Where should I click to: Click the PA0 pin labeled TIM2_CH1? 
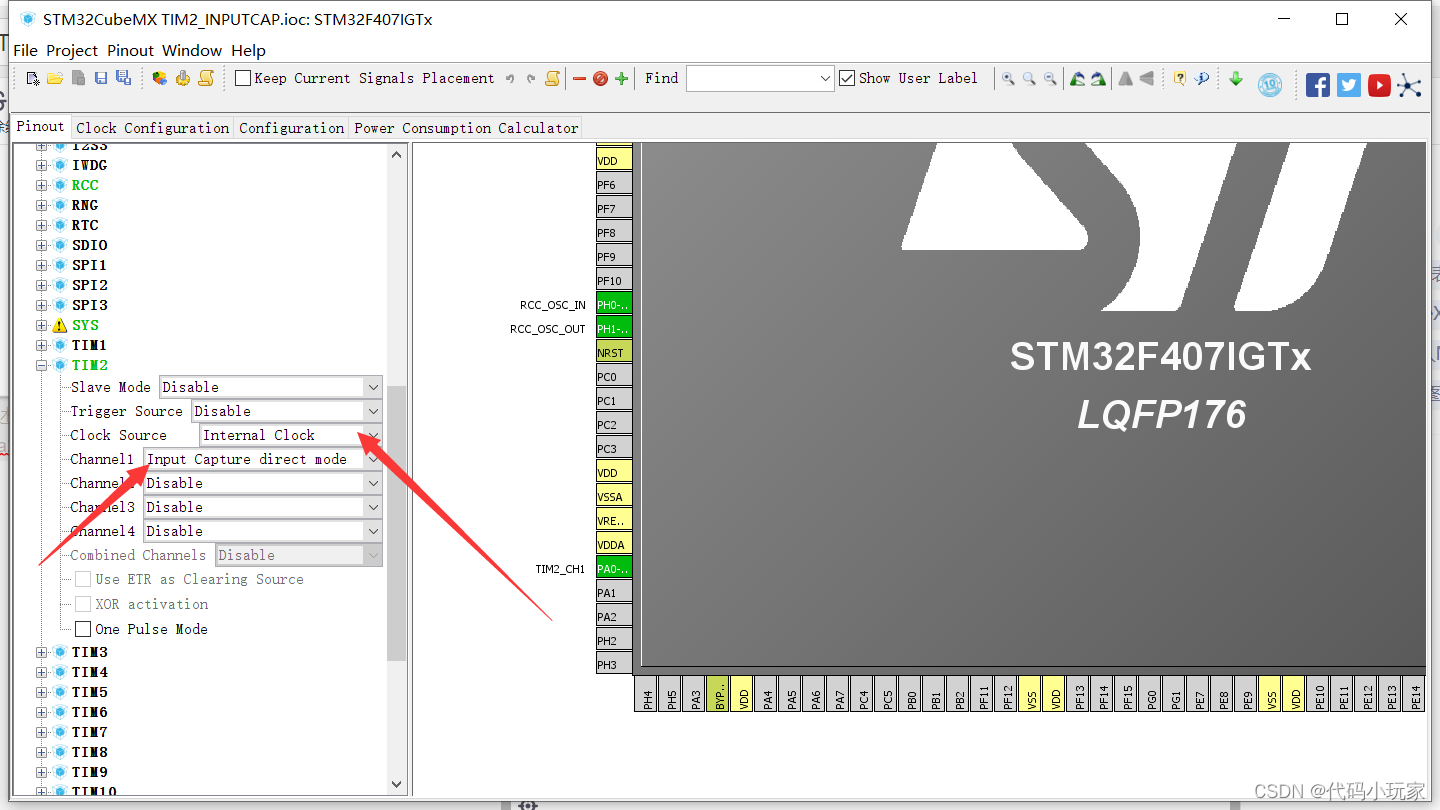[x=614, y=569]
